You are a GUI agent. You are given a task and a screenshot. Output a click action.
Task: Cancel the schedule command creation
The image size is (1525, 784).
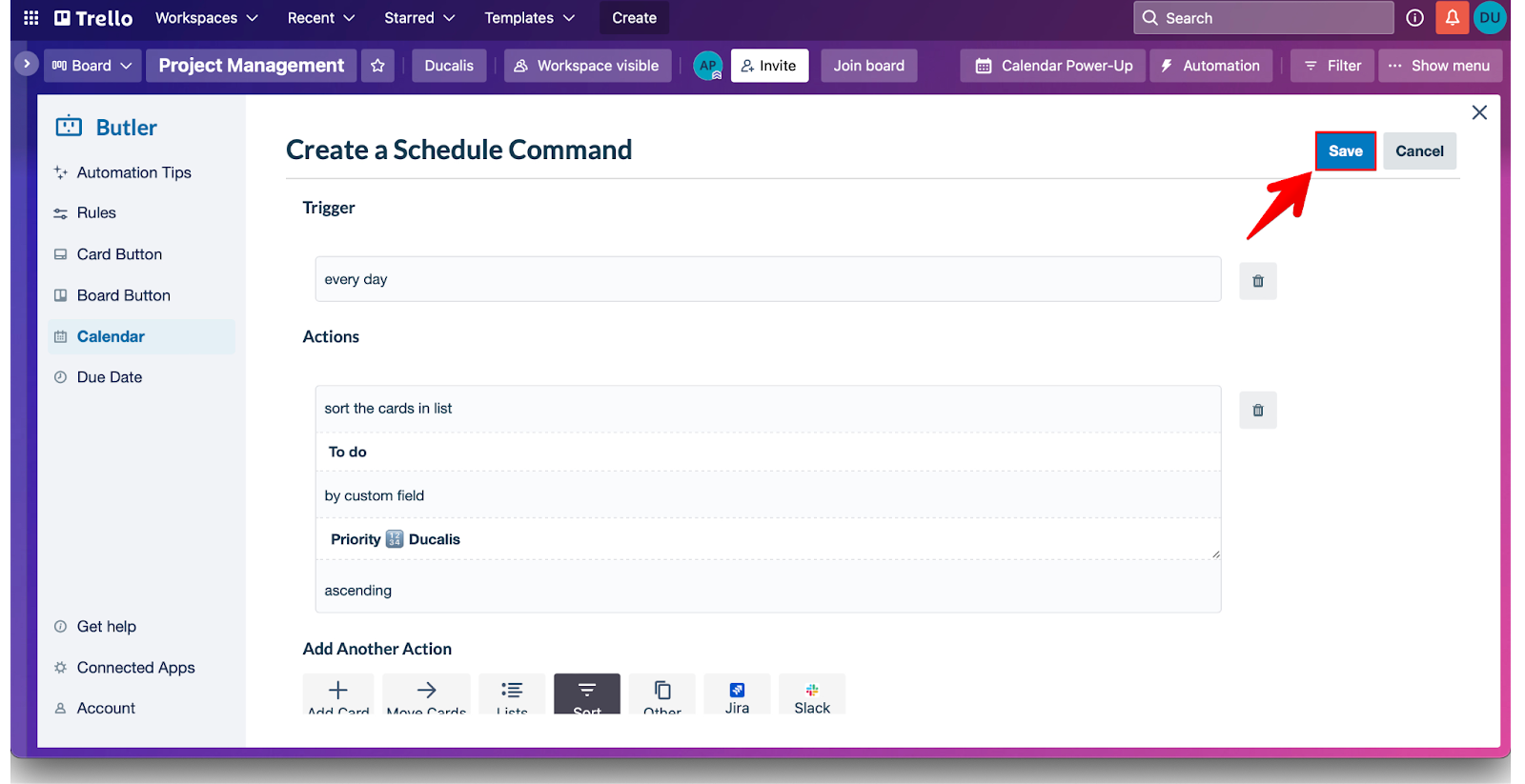[1419, 151]
